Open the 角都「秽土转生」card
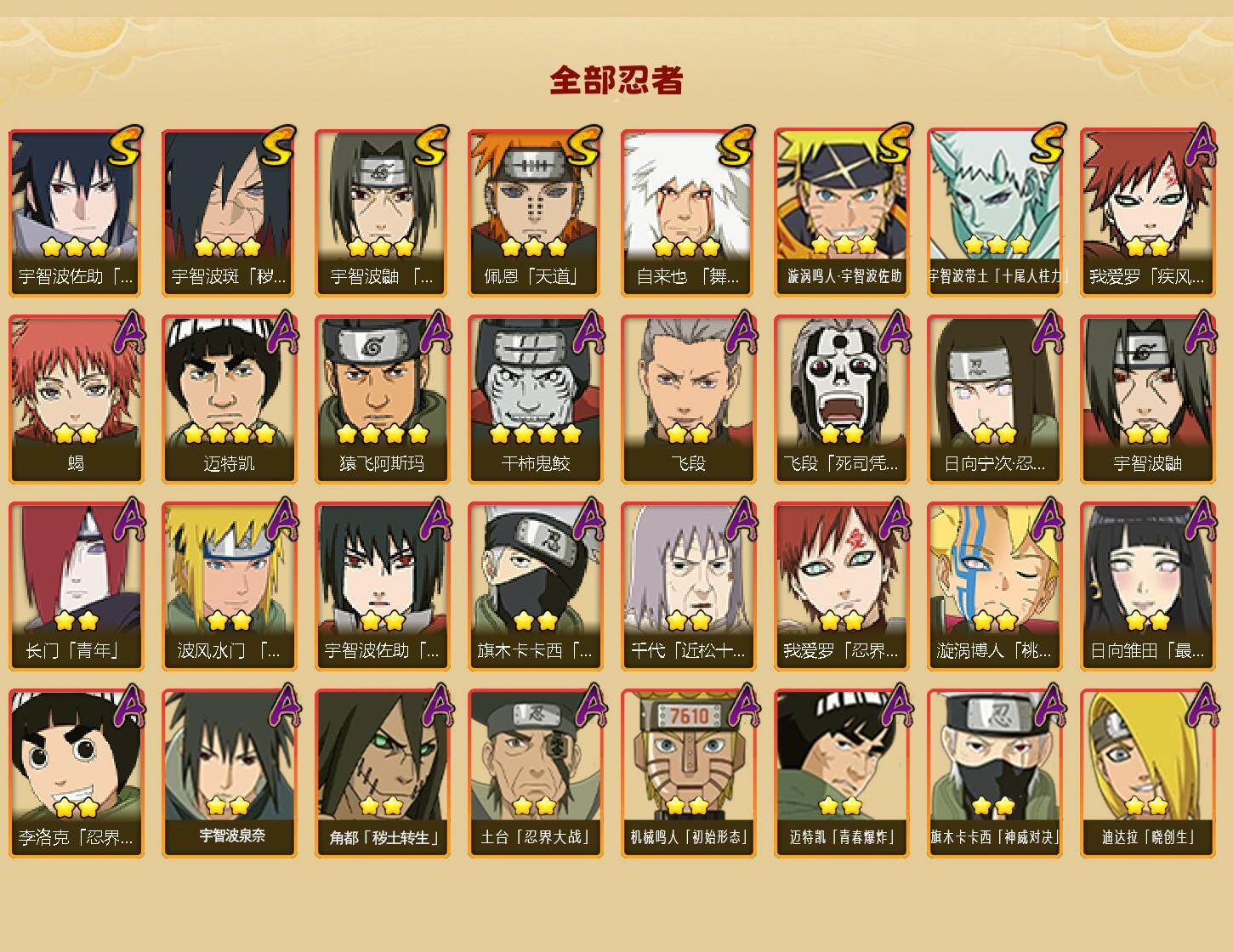The width and height of the screenshot is (1233, 952). (382, 773)
